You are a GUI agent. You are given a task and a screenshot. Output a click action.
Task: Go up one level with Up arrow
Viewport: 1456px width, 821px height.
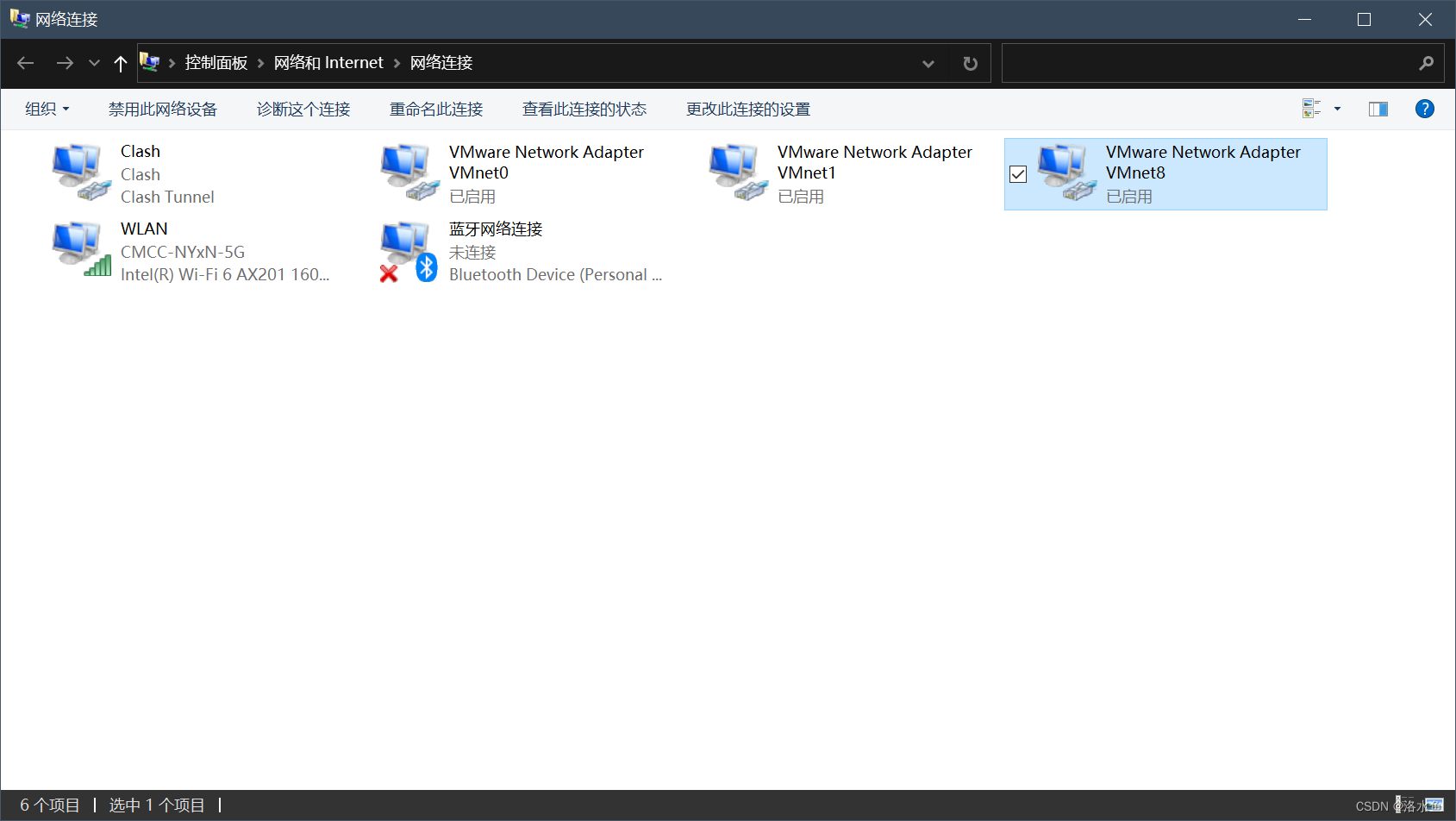click(121, 63)
